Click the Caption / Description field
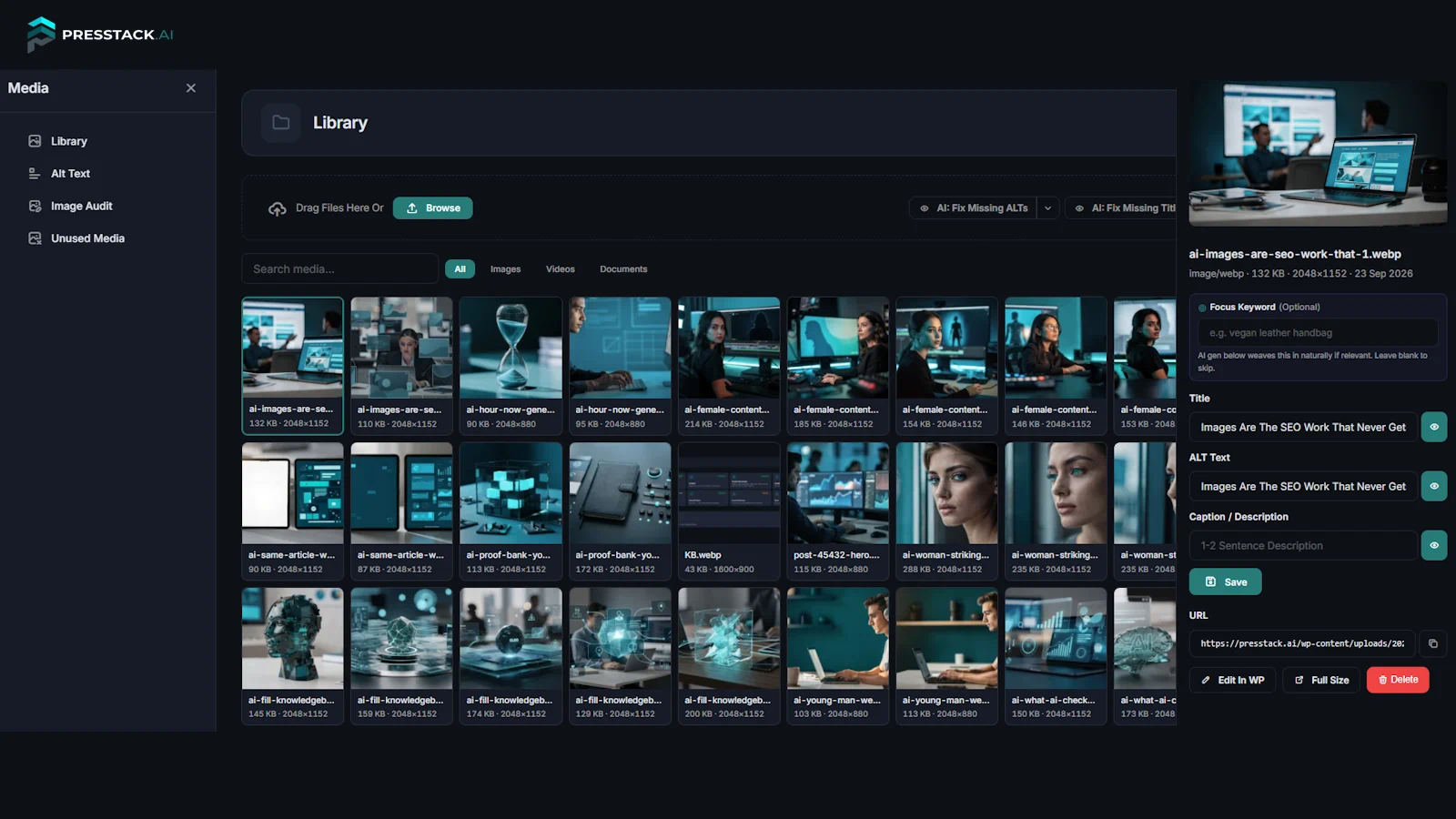 click(1303, 546)
